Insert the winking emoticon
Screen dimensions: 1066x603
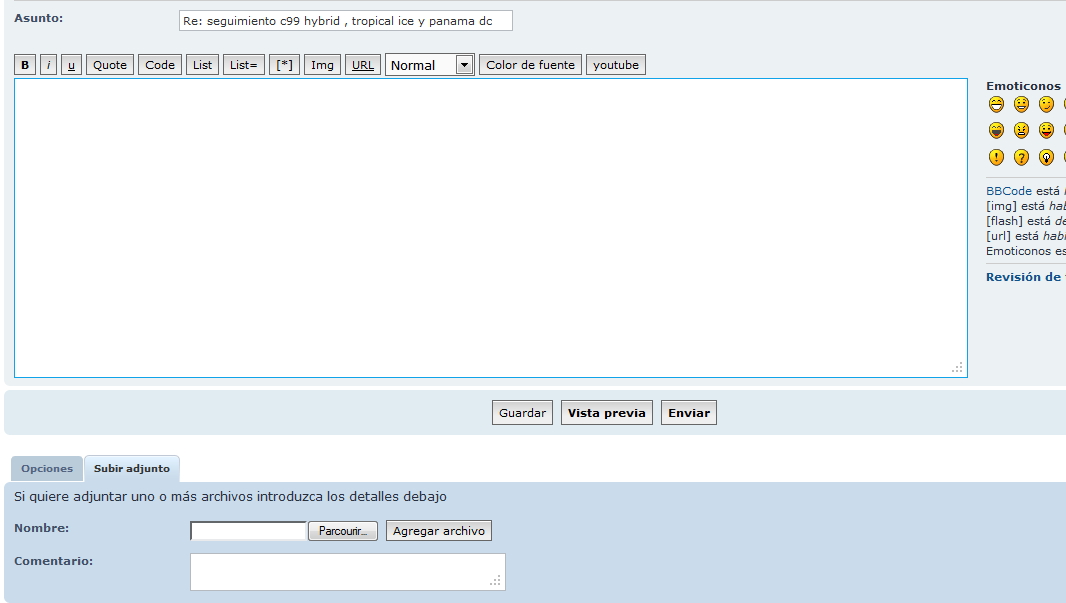pos(1046,104)
